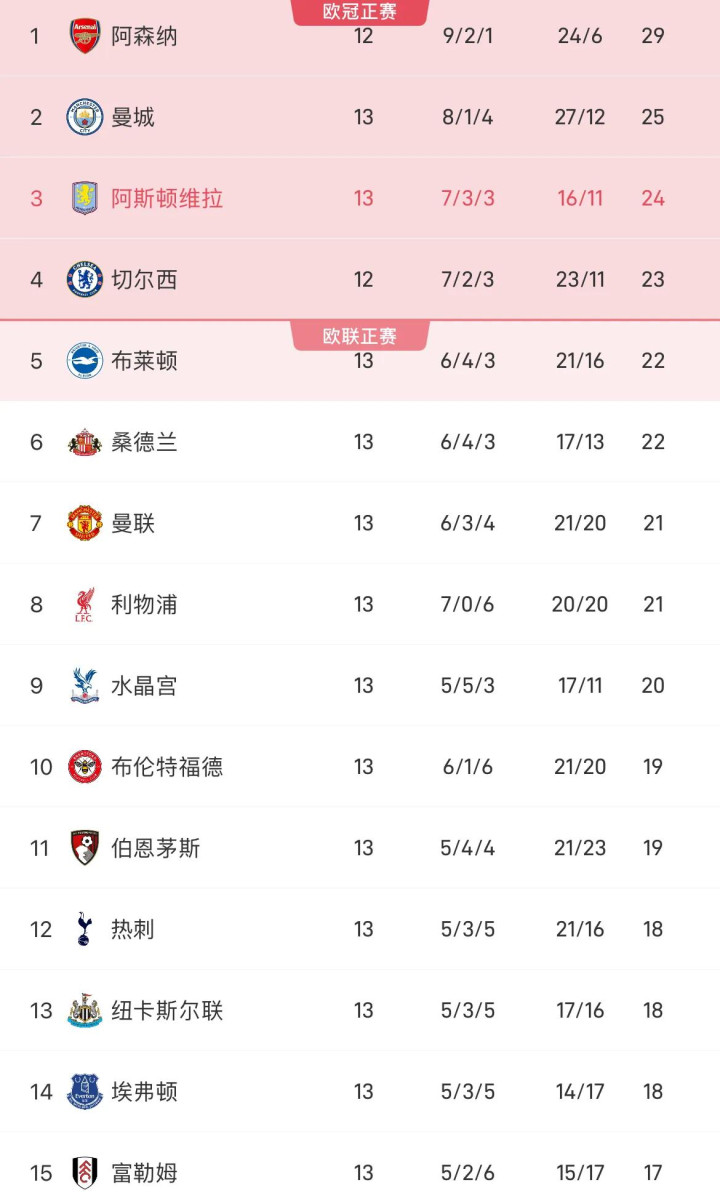Click the Chelsea club logo

[85, 279]
